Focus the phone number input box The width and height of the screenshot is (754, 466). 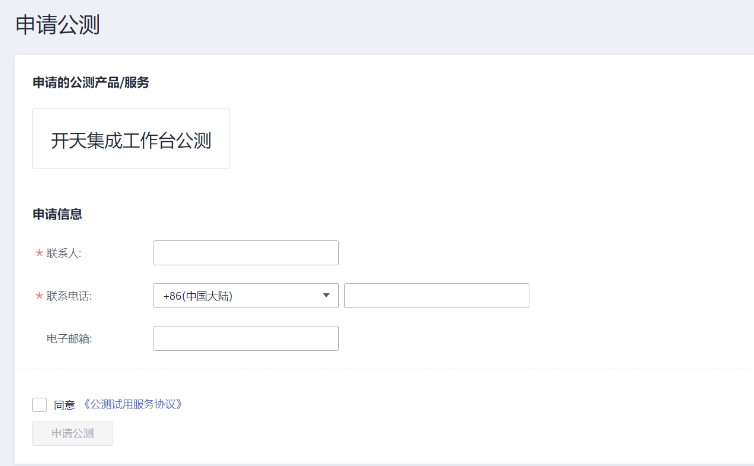click(x=436, y=296)
